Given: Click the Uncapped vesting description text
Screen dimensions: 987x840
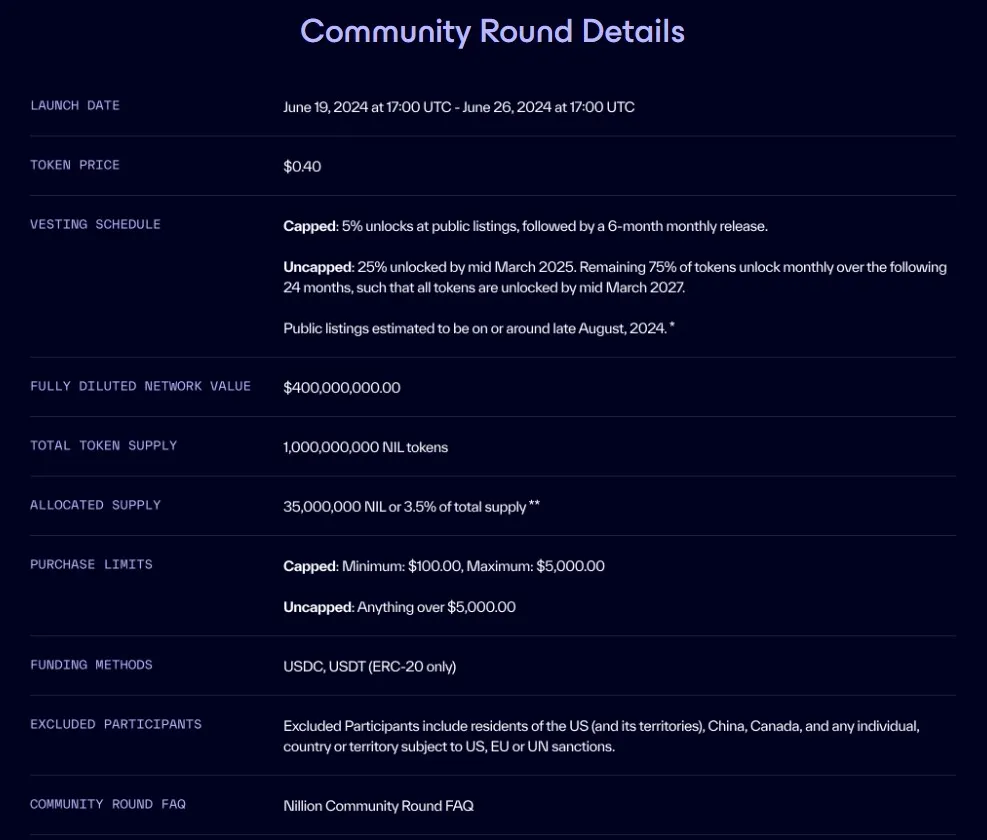Looking at the screenshot, I should (615, 277).
